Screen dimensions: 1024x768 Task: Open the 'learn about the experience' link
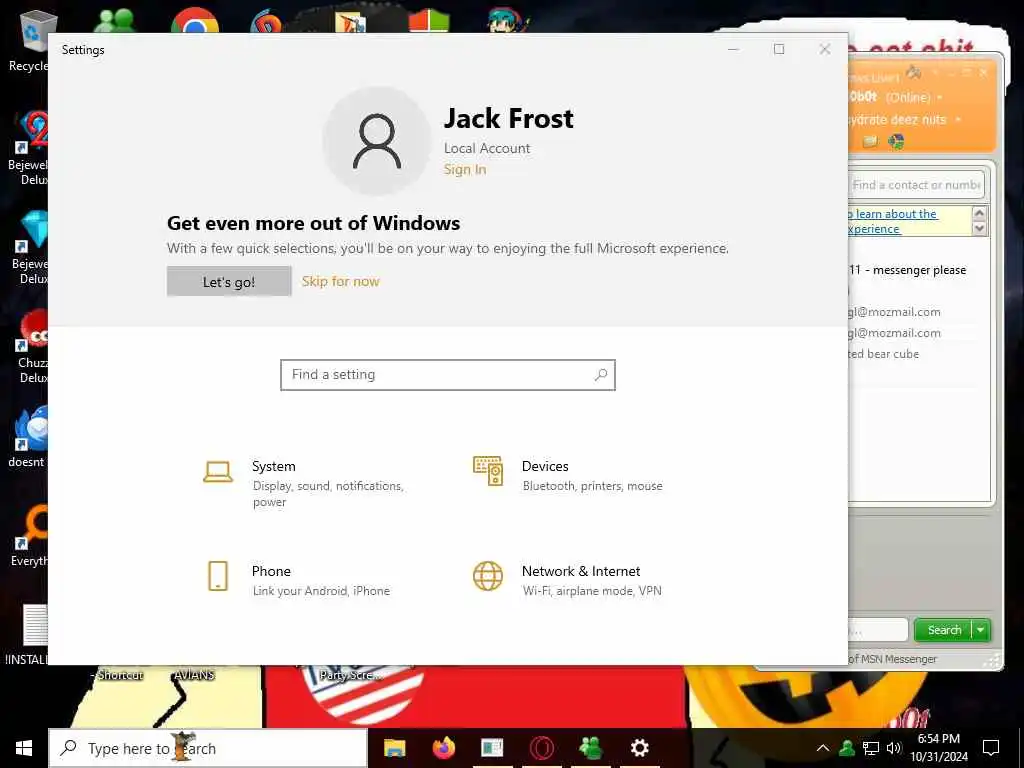(892, 221)
